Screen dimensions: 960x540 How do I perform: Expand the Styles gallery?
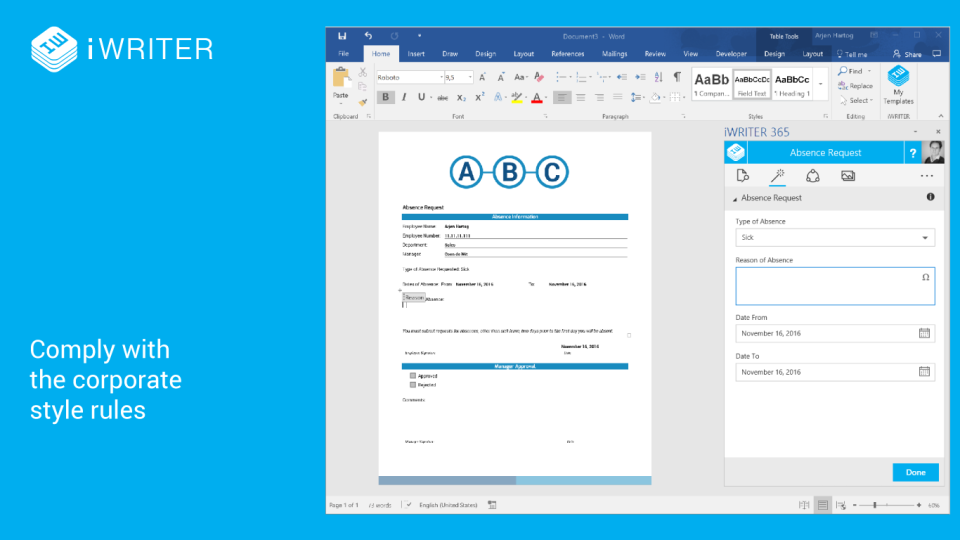click(820, 84)
